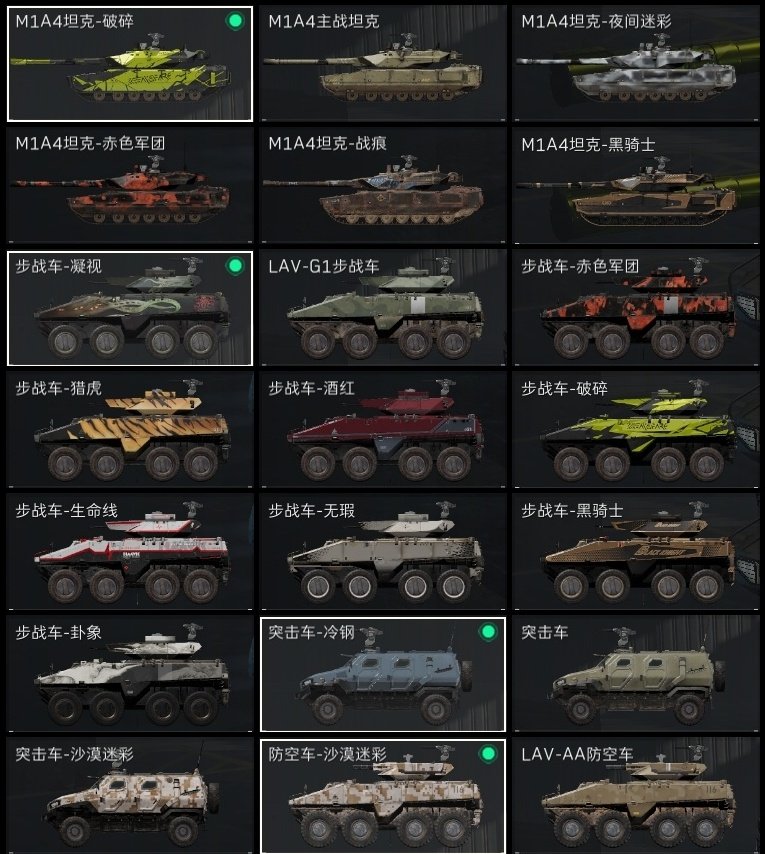Open the M1A4坦克-战痕 skin card

[383, 186]
